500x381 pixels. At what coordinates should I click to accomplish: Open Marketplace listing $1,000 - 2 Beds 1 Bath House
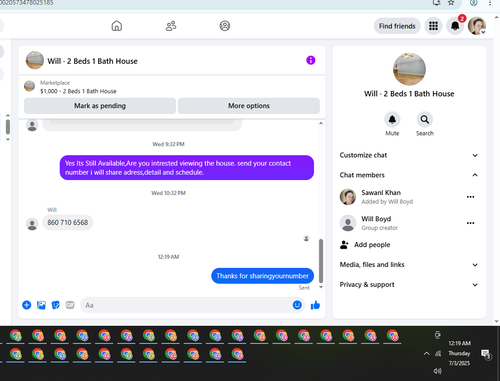(78, 91)
